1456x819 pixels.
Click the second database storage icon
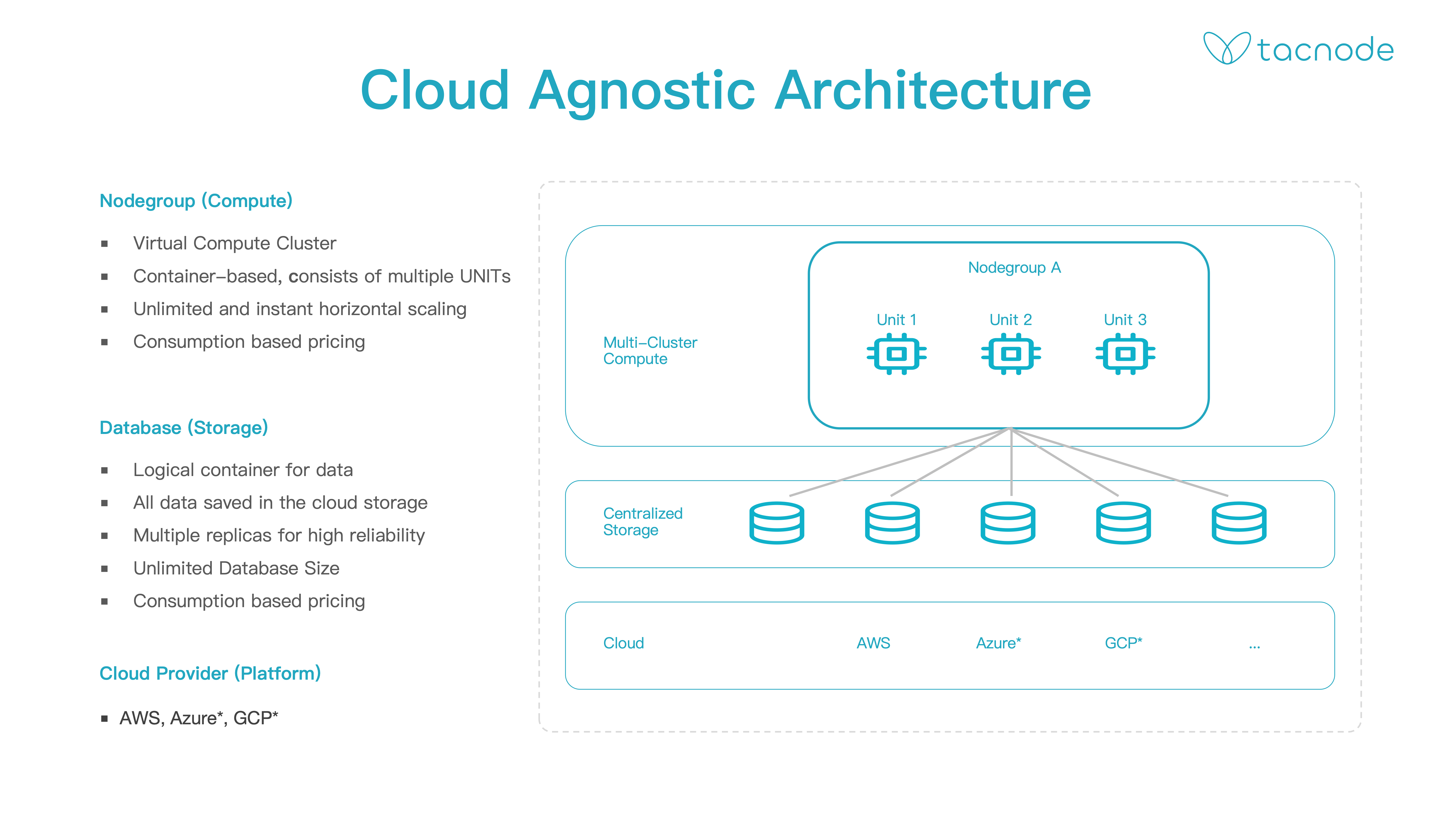(x=892, y=523)
